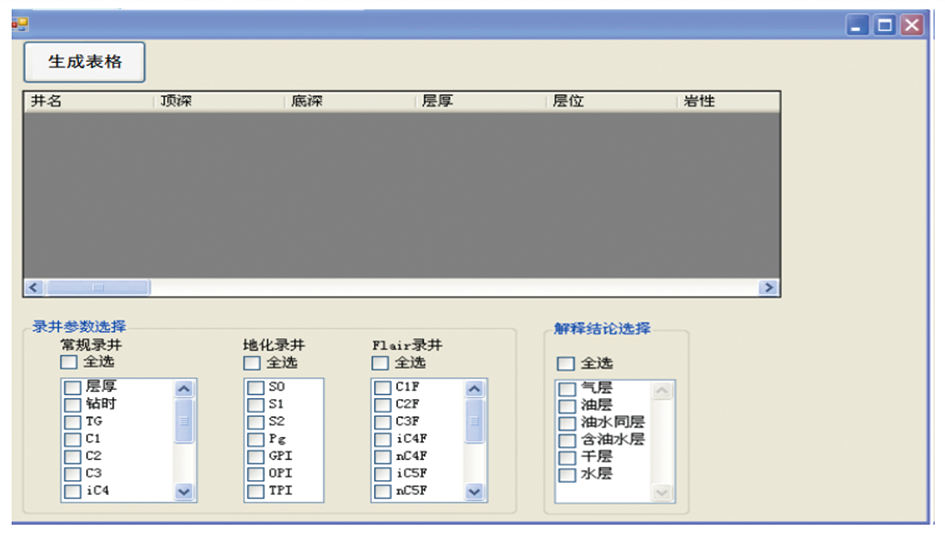Click the table's left scroll arrow
The height and width of the screenshot is (537, 945).
pos(33,288)
